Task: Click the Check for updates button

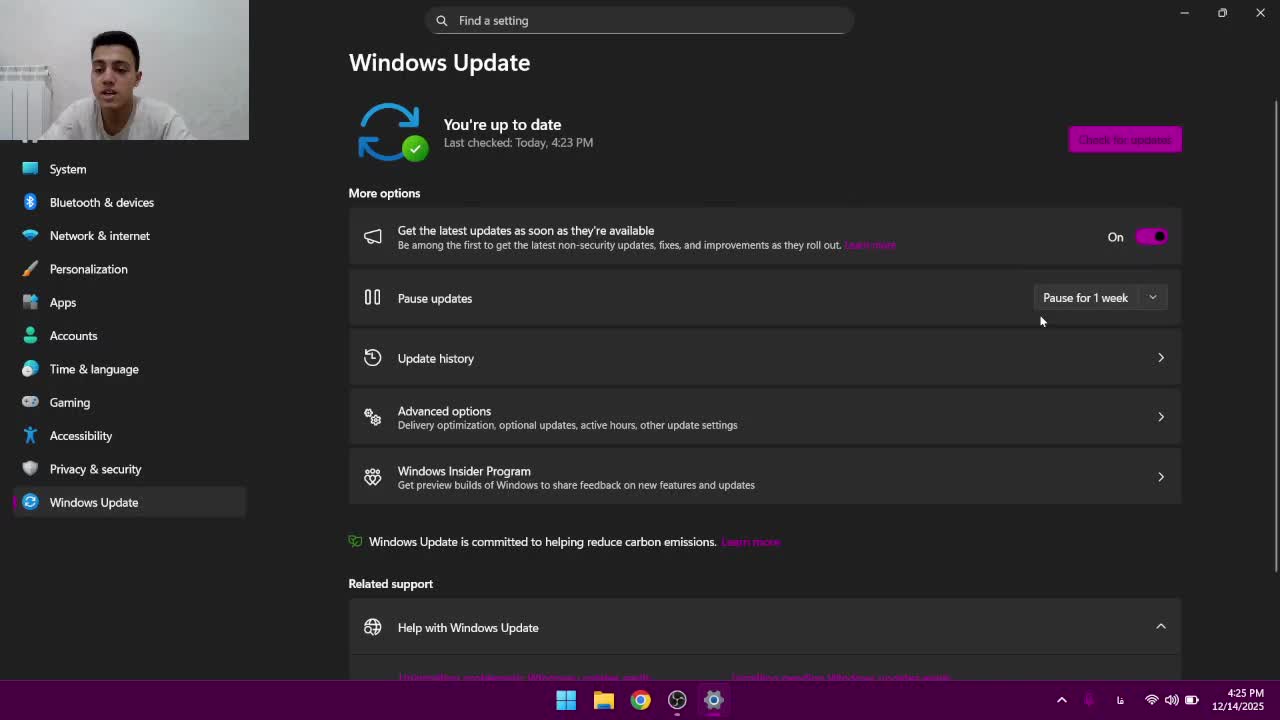Action: 1125,139
